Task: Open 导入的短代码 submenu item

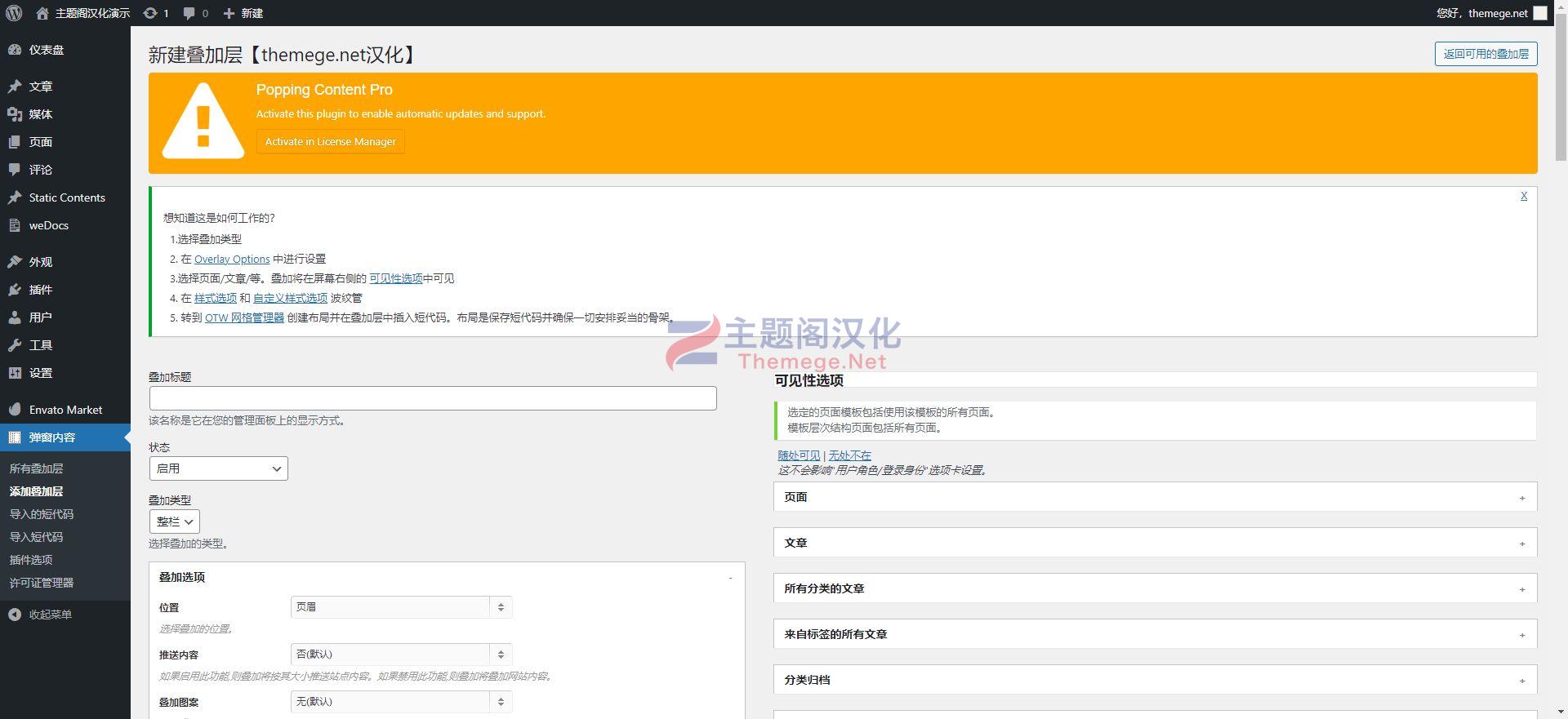Action: click(x=42, y=514)
